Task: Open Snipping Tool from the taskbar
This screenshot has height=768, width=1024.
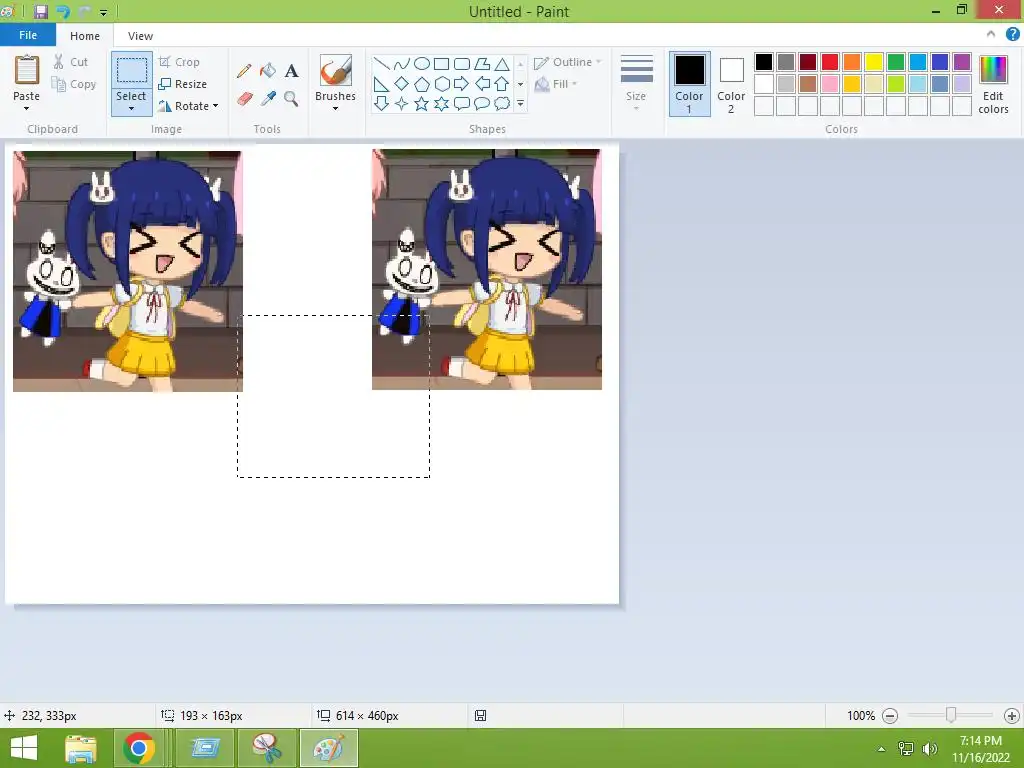Action: click(266, 748)
